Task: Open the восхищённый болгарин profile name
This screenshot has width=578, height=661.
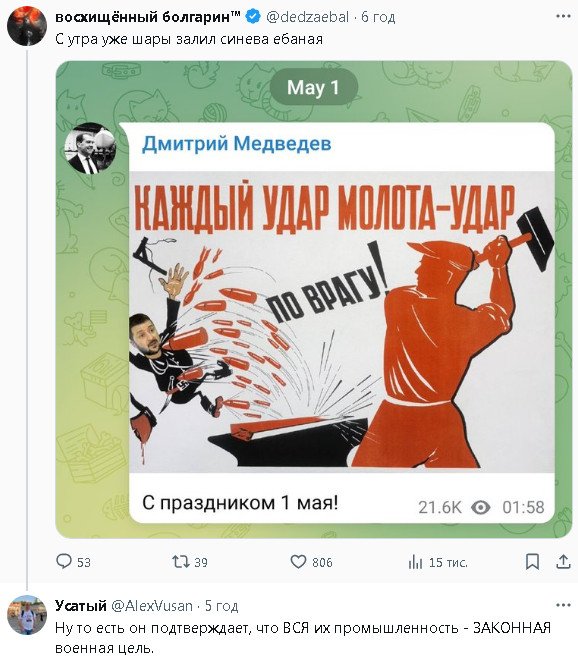Action: pos(148,17)
